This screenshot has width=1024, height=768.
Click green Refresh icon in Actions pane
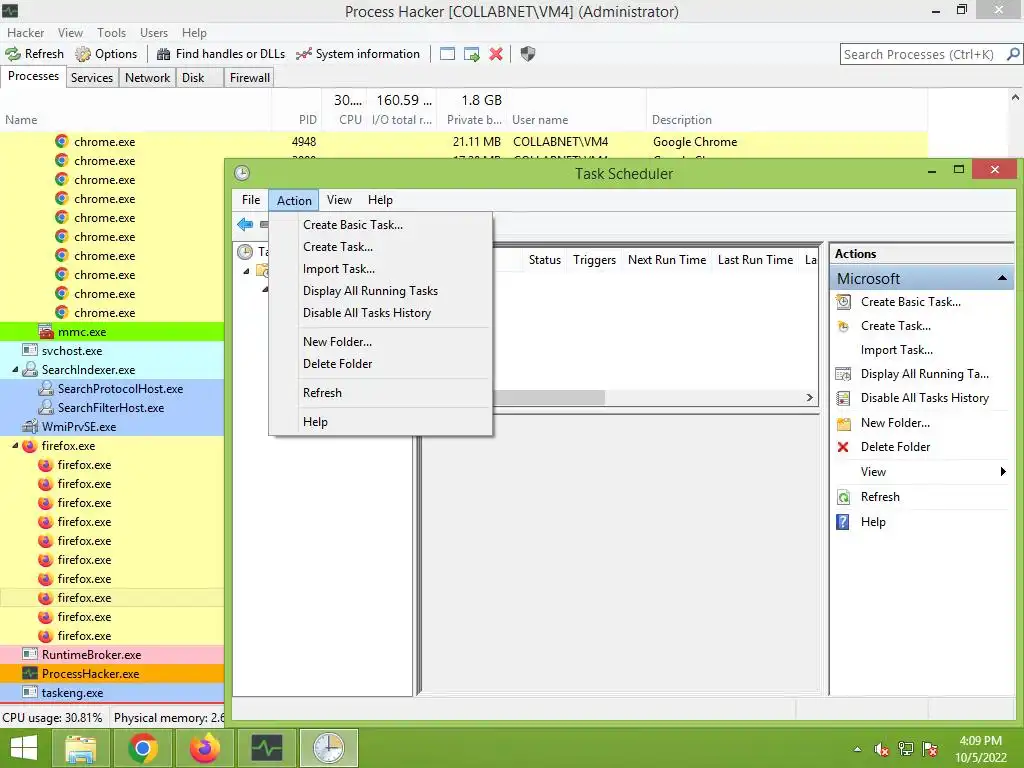843,497
